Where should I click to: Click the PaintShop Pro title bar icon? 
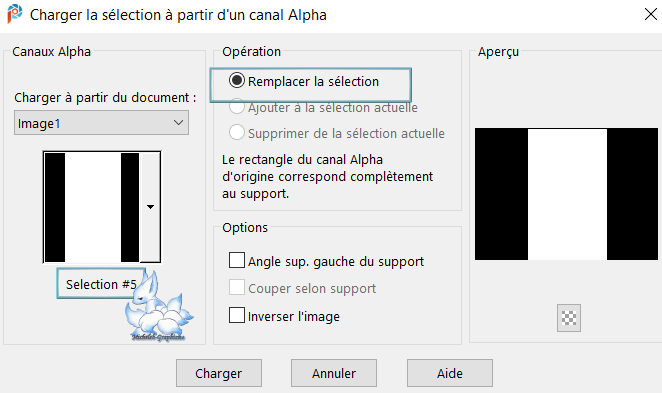click(14, 14)
